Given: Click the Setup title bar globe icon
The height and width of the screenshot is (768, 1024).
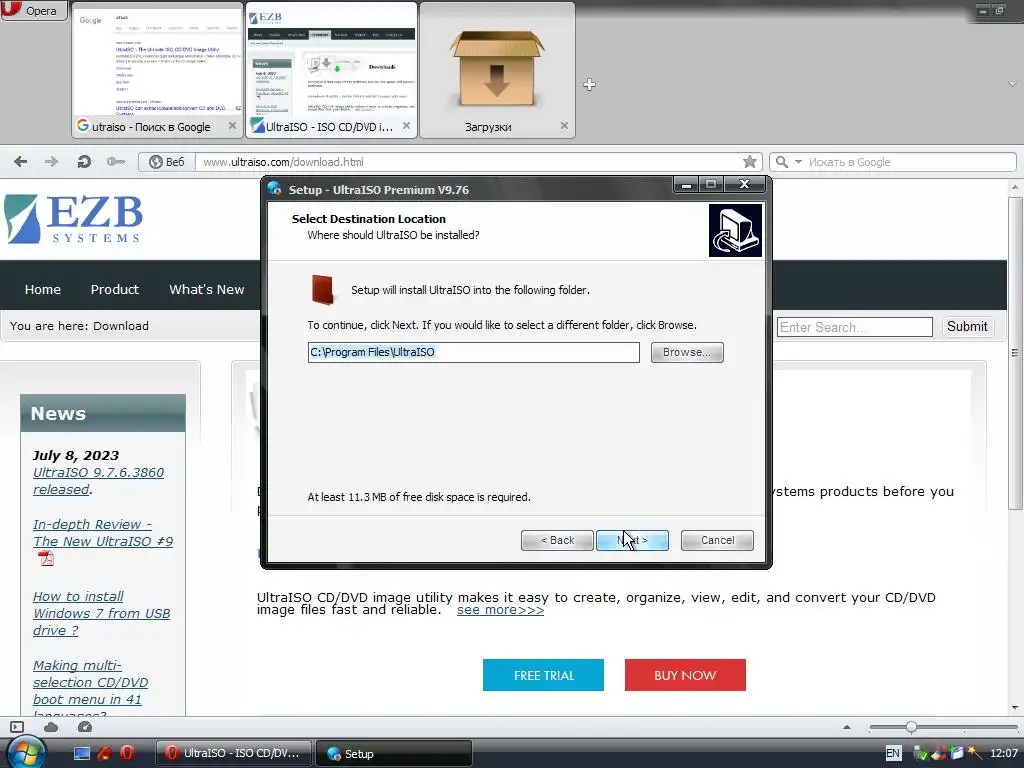Looking at the screenshot, I should (x=275, y=189).
